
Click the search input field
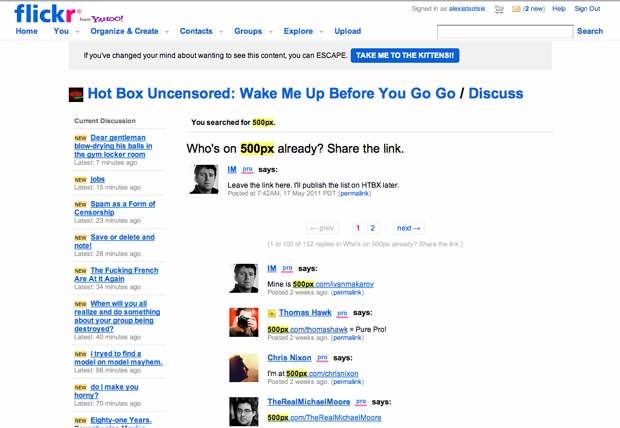tap(505, 31)
